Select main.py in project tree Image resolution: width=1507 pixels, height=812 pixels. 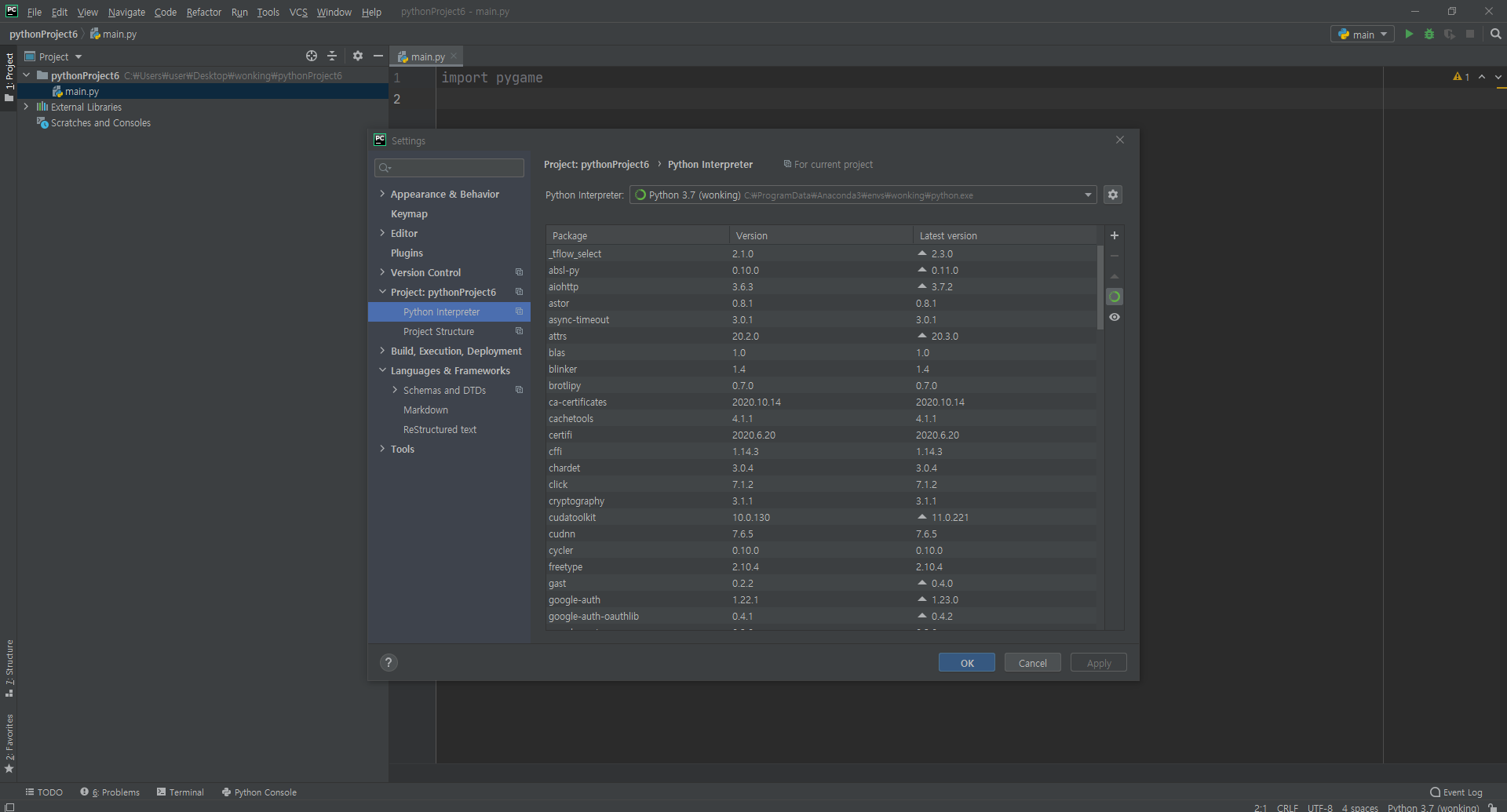[x=82, y=91]
